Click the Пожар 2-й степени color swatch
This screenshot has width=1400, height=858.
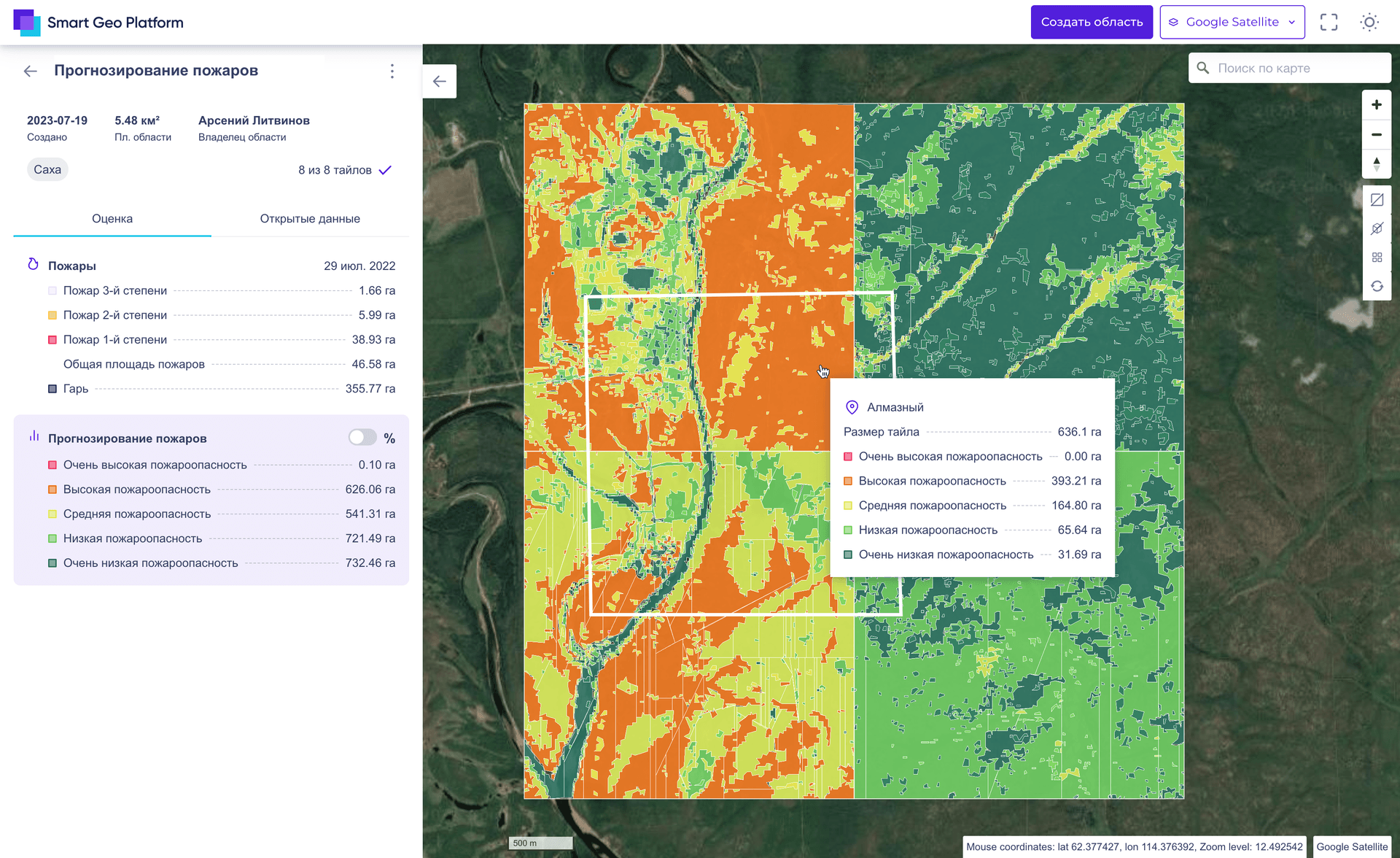[52, 315]
